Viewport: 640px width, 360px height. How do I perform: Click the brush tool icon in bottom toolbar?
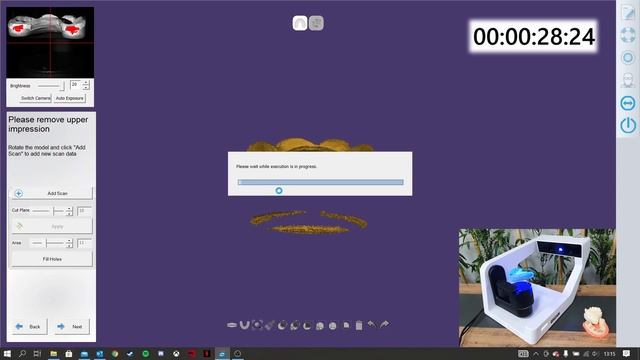pyautogui.click(x=269, y=325)
